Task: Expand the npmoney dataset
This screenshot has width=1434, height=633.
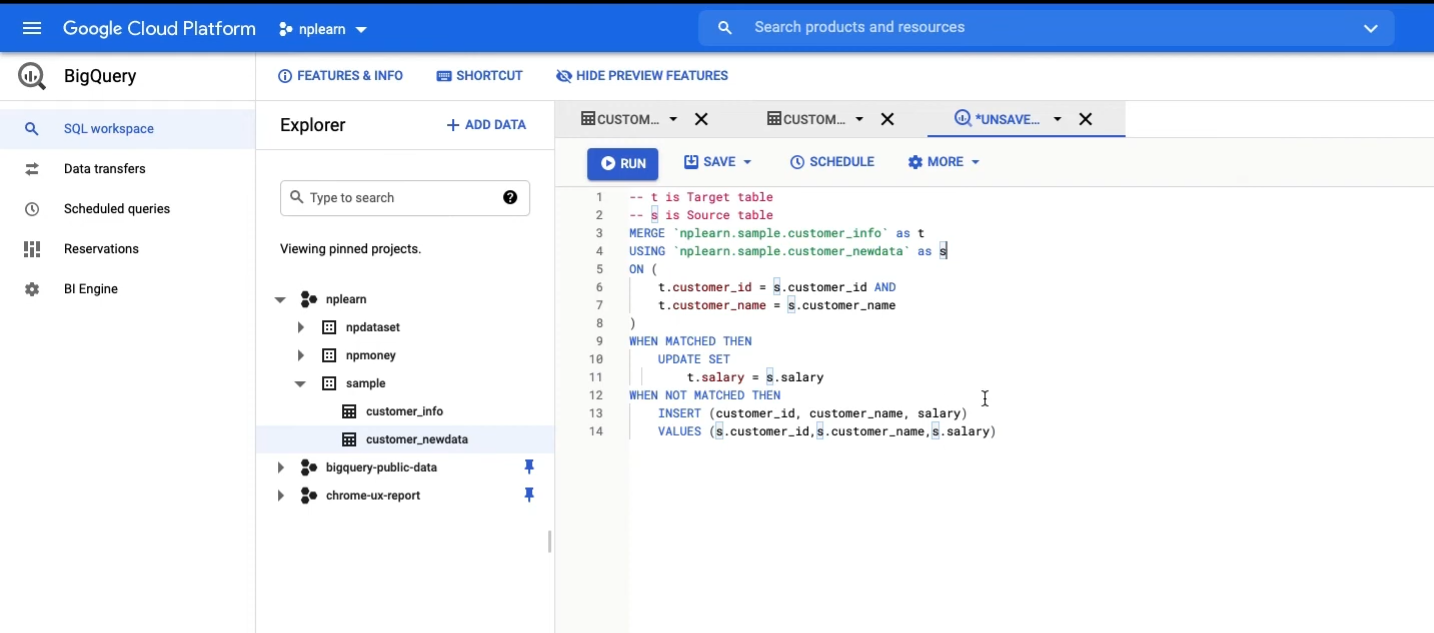Action: coord(300,355)
